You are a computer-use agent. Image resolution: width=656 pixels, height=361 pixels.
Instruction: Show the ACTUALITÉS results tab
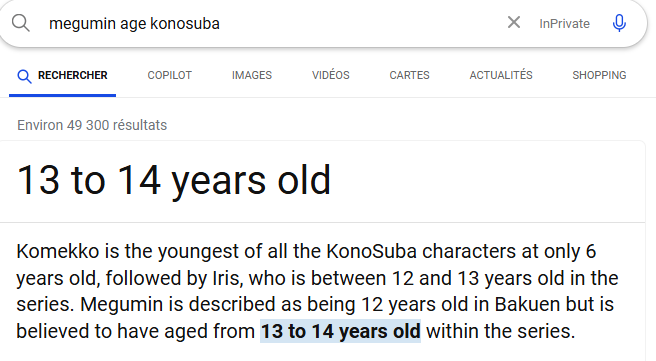coord(501,75)
